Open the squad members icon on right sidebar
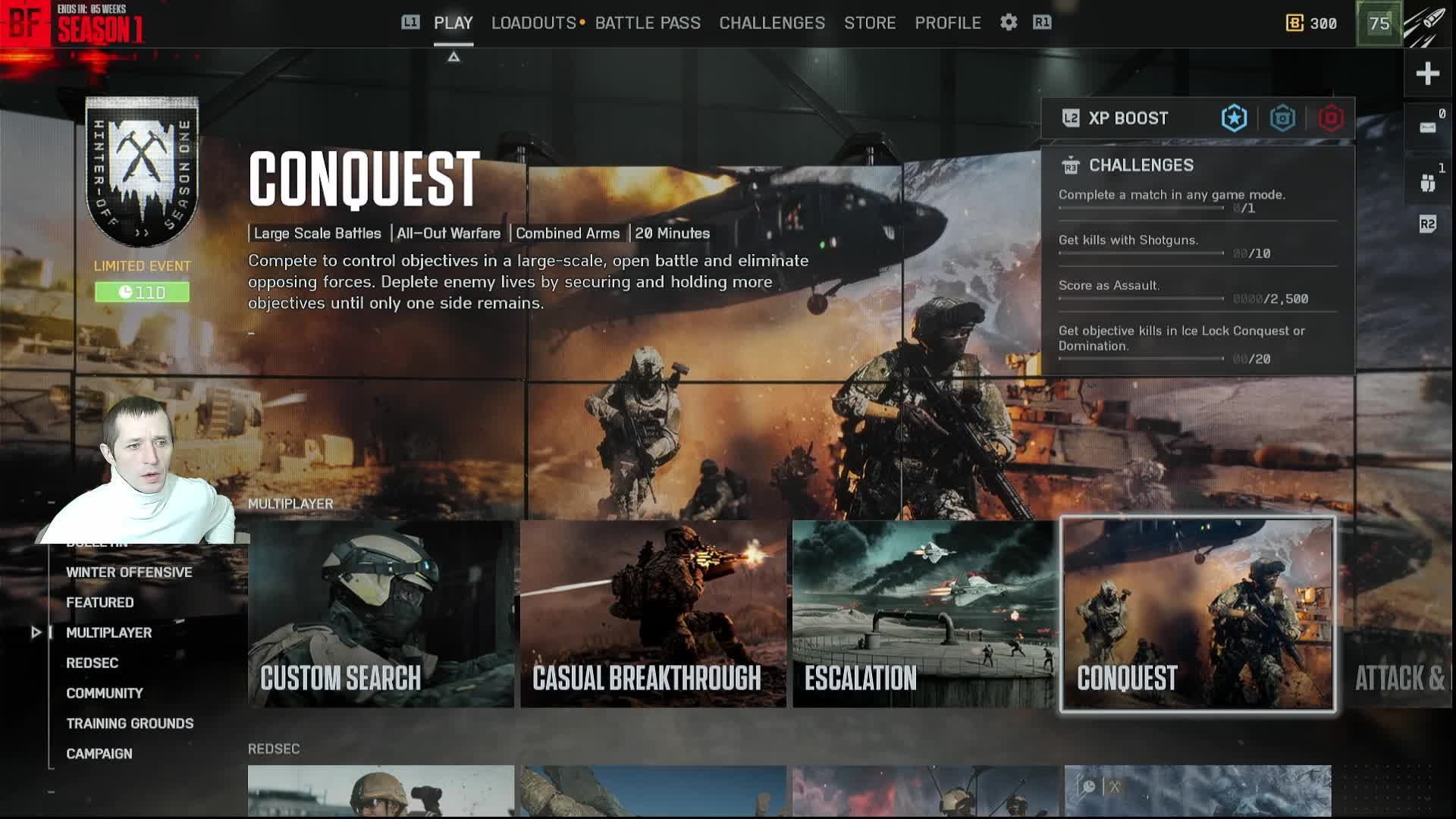This screenshot has height=819, width=1456. click(x=1428, y=183)
